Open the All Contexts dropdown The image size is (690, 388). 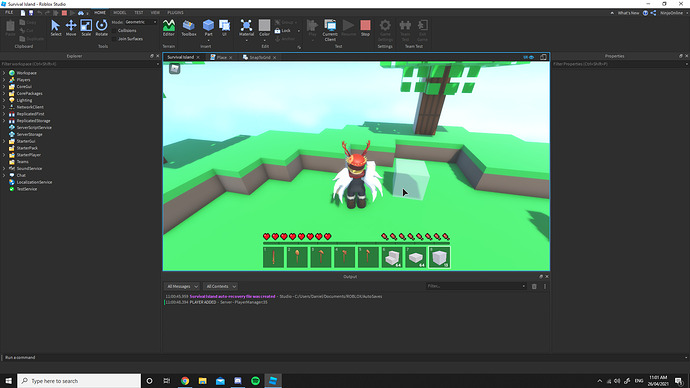pos(221,286)
